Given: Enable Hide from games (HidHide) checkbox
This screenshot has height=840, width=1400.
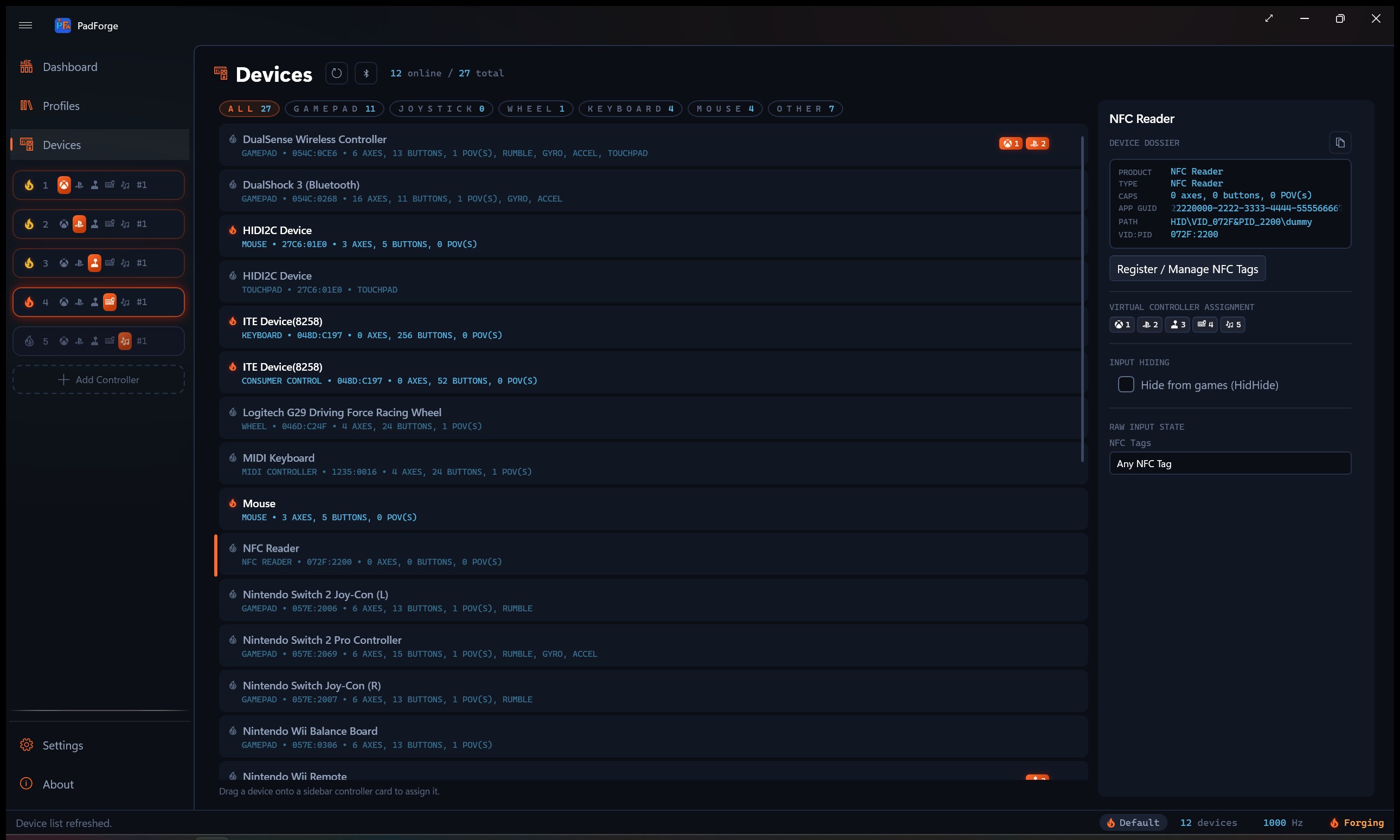Looking at the screenshot, I should click(1126, 385).
